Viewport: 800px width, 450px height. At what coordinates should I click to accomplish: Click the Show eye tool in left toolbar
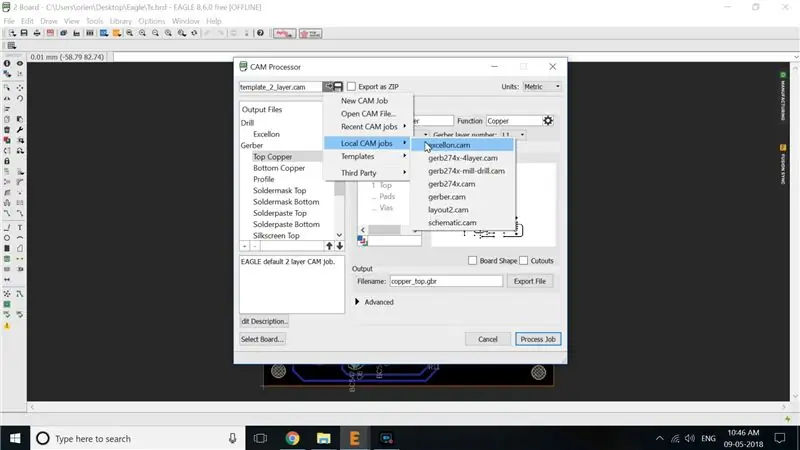click(20, 63)
